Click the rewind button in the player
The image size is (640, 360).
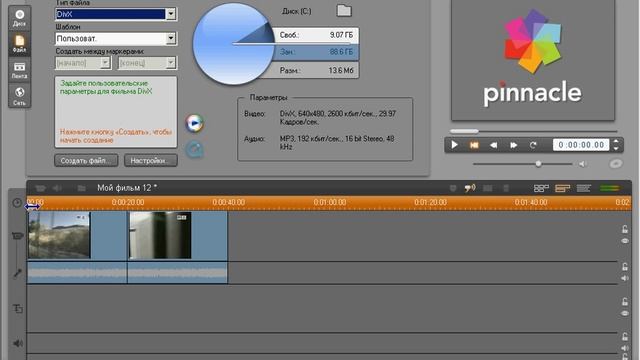[493, 145]
